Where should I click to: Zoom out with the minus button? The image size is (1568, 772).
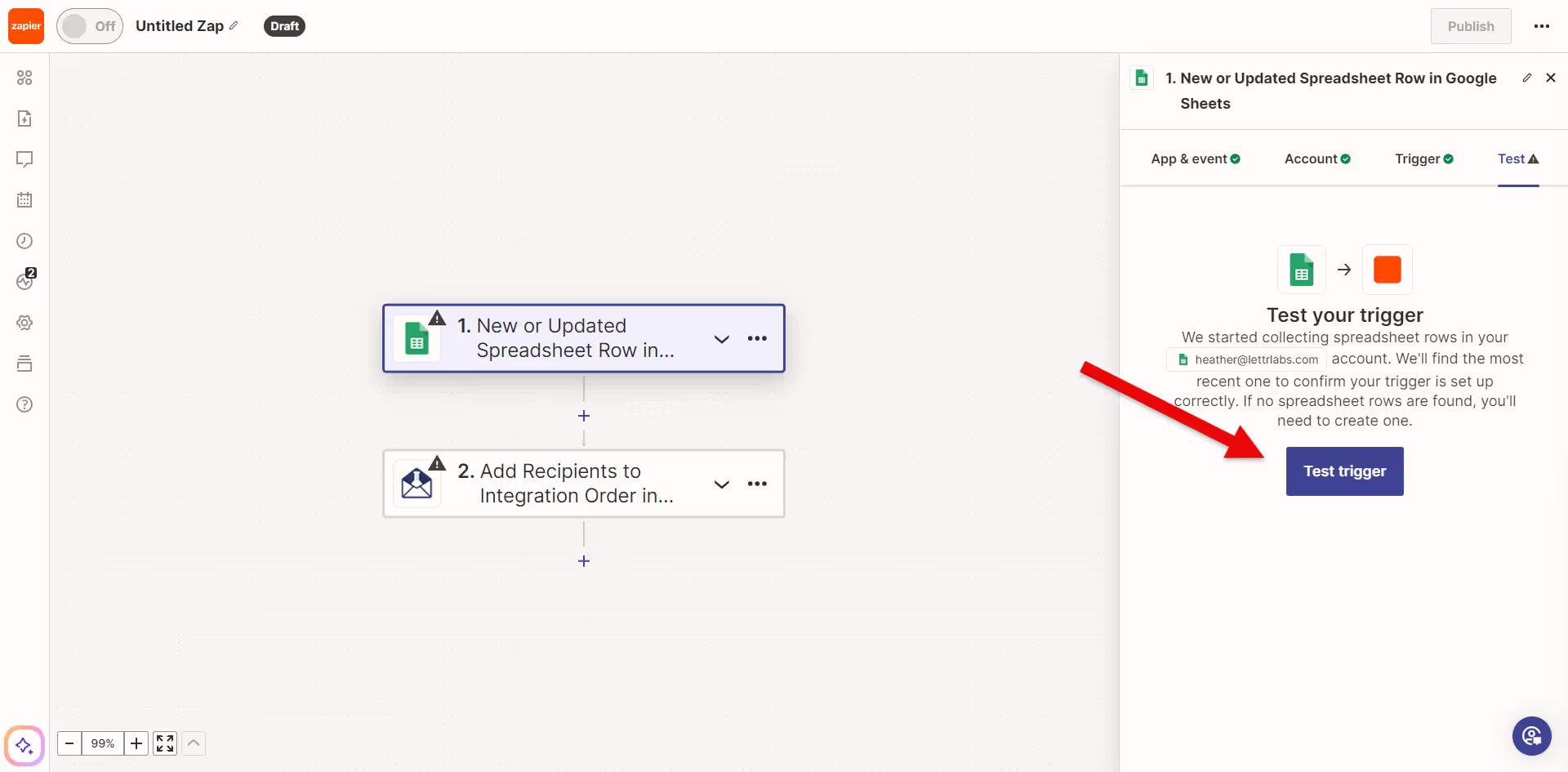(x=69, y=743)
